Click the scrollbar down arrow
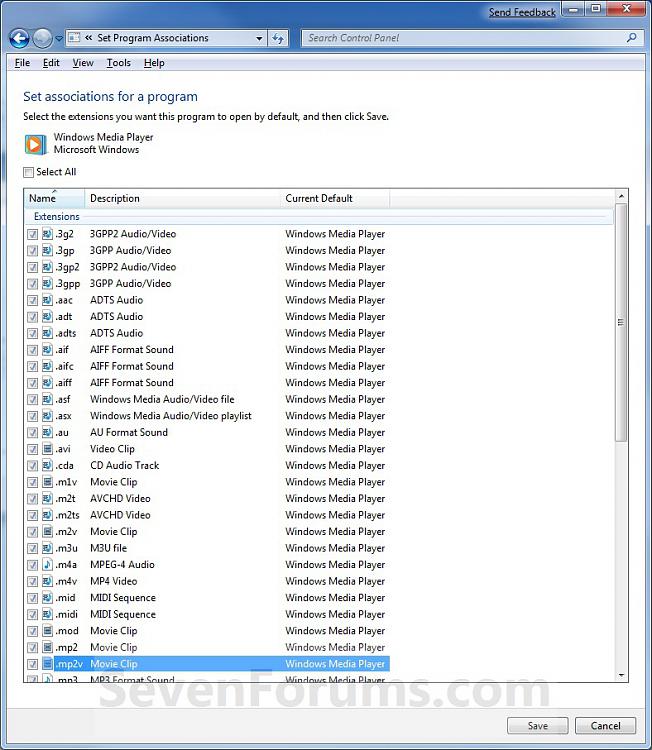Viewport: 652px width, 750px height. tap(621, 675)
